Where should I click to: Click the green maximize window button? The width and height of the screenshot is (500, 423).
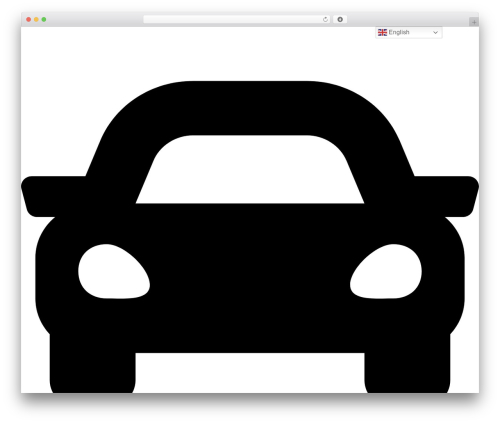(44, 19)
